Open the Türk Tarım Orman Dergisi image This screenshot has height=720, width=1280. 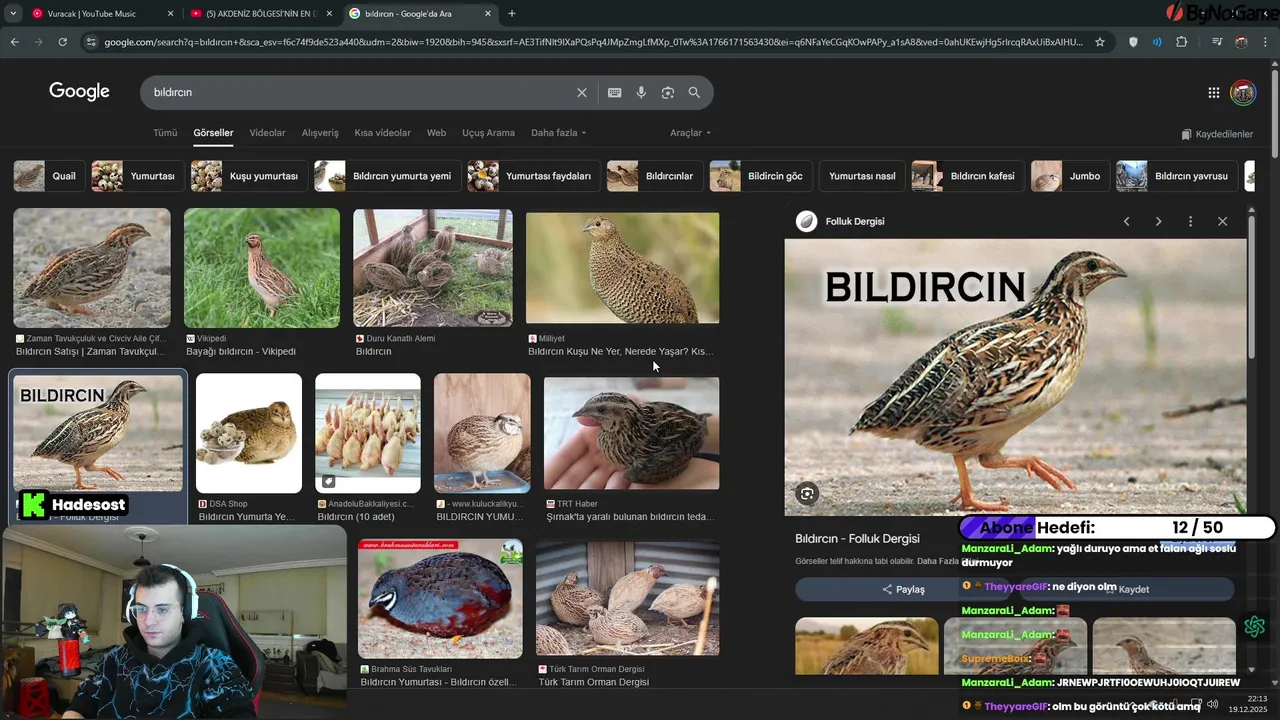coord(628,598)
